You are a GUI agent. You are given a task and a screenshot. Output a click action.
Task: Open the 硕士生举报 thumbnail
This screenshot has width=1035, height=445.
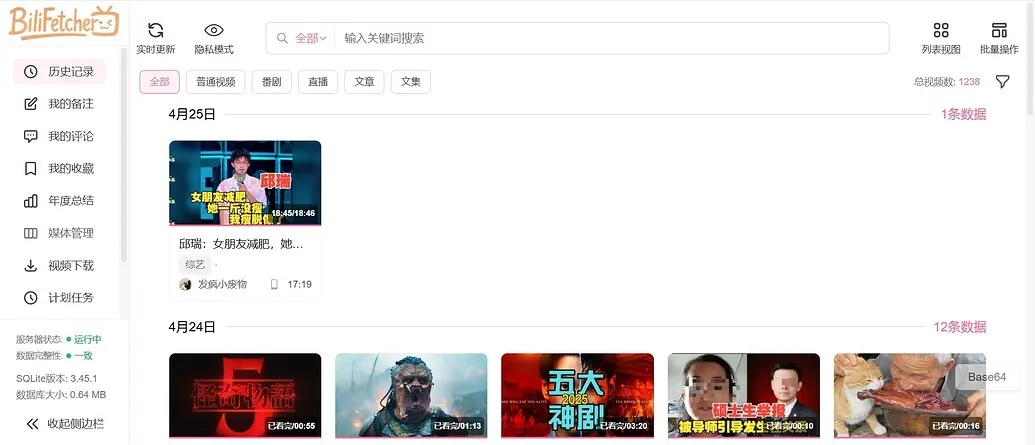744,395
